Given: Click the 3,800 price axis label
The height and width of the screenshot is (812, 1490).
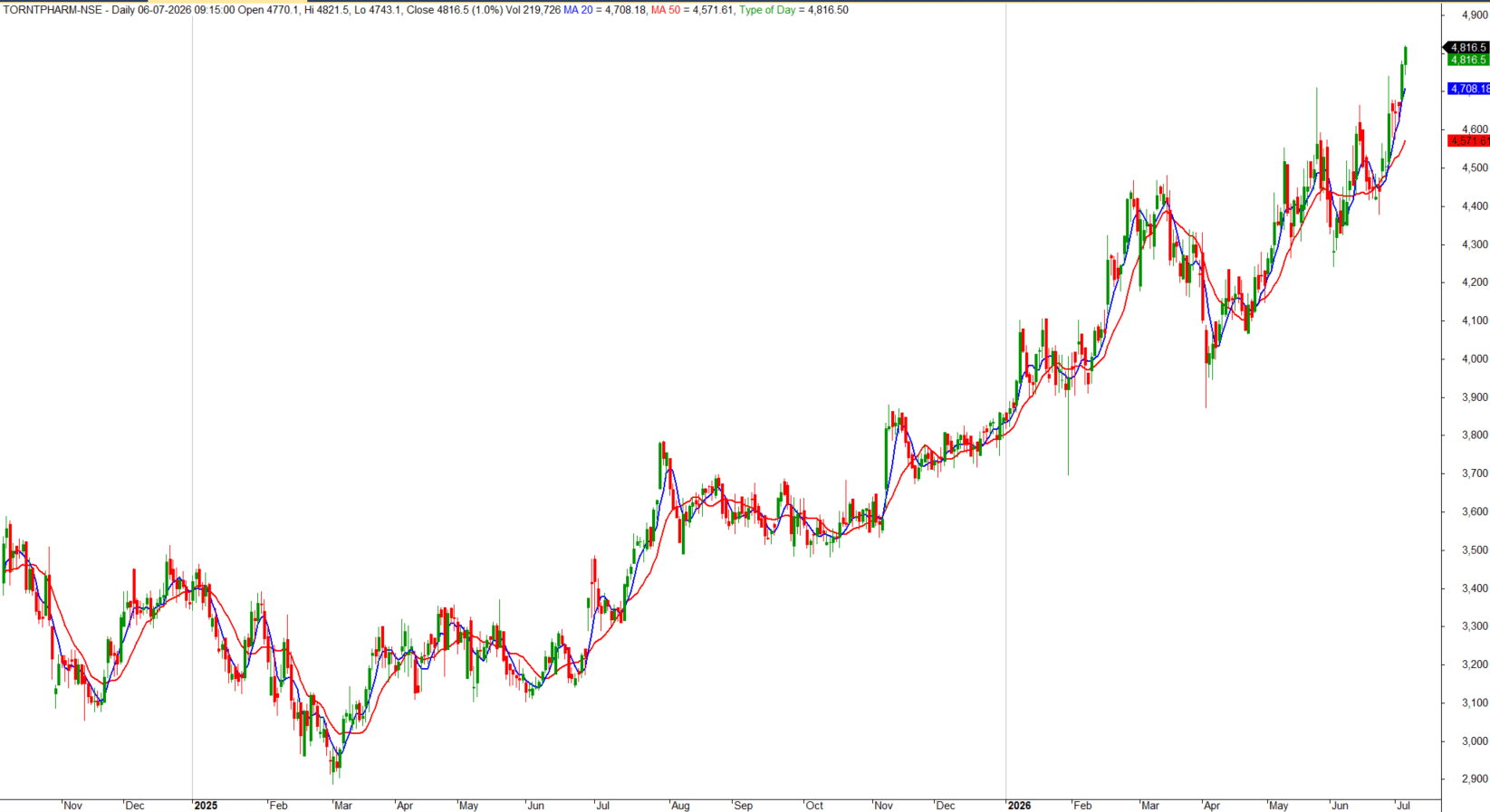Looking at the screenshot, I should click(1475, 435).
